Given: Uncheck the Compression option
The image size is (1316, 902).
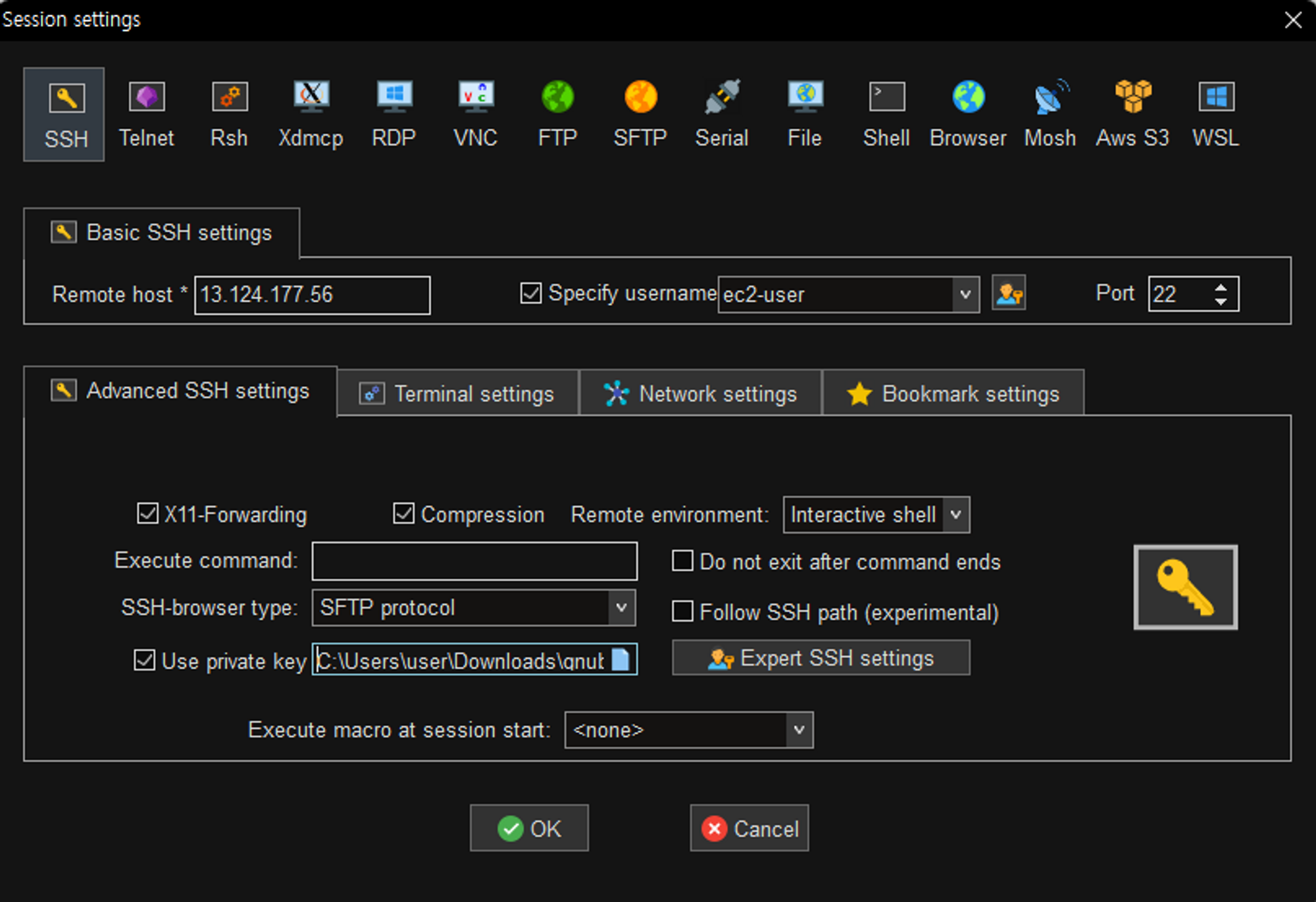Looking at the screenshot, I should tap(403, 514).
